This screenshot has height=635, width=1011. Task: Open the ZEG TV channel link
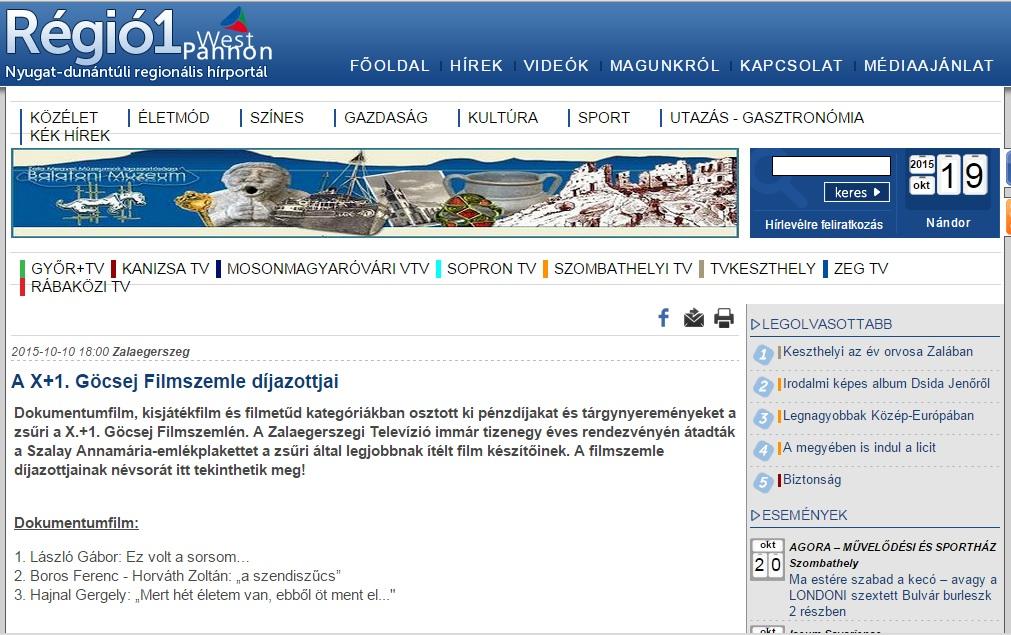point(861,269)
